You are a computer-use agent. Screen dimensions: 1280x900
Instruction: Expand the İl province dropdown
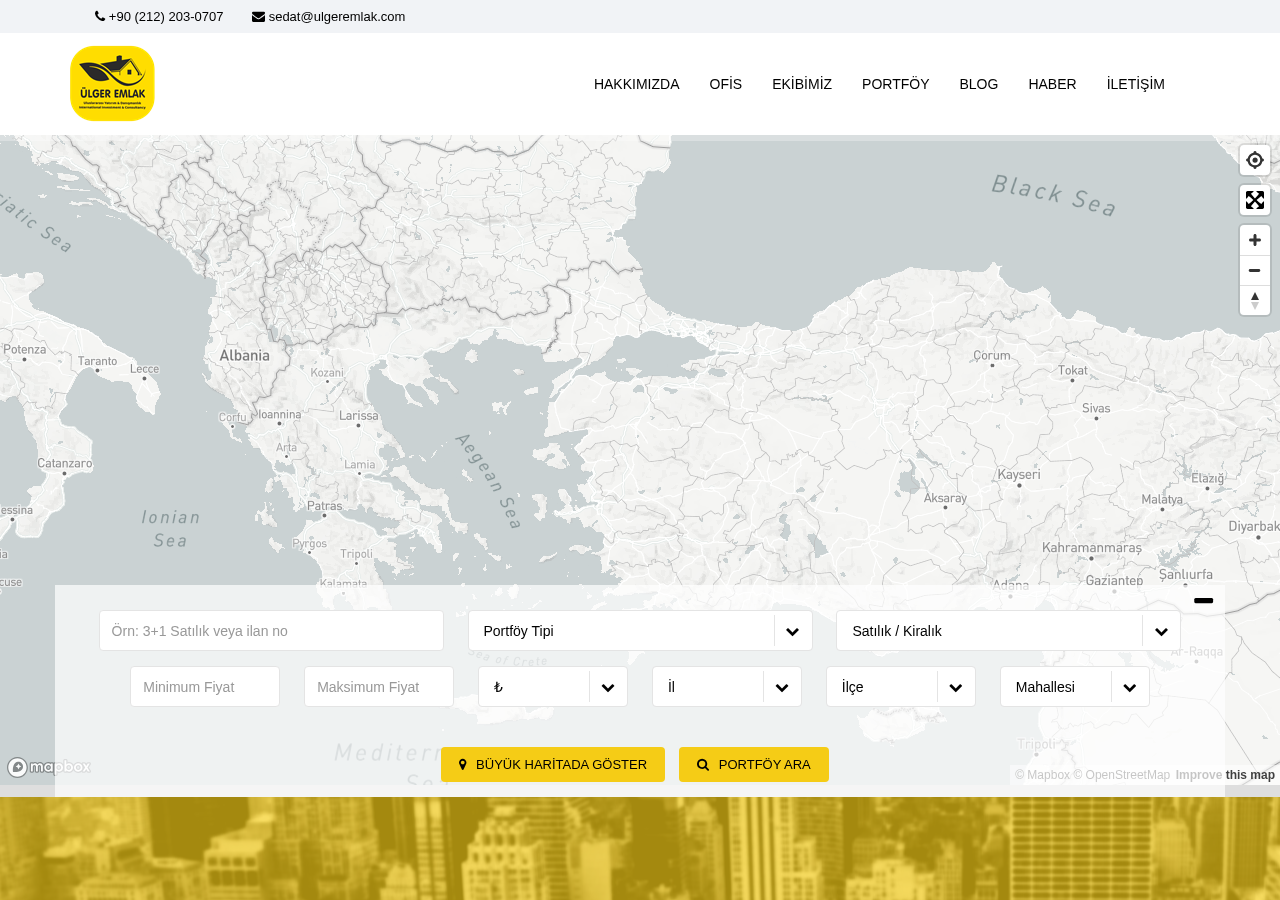pos(727,687)
